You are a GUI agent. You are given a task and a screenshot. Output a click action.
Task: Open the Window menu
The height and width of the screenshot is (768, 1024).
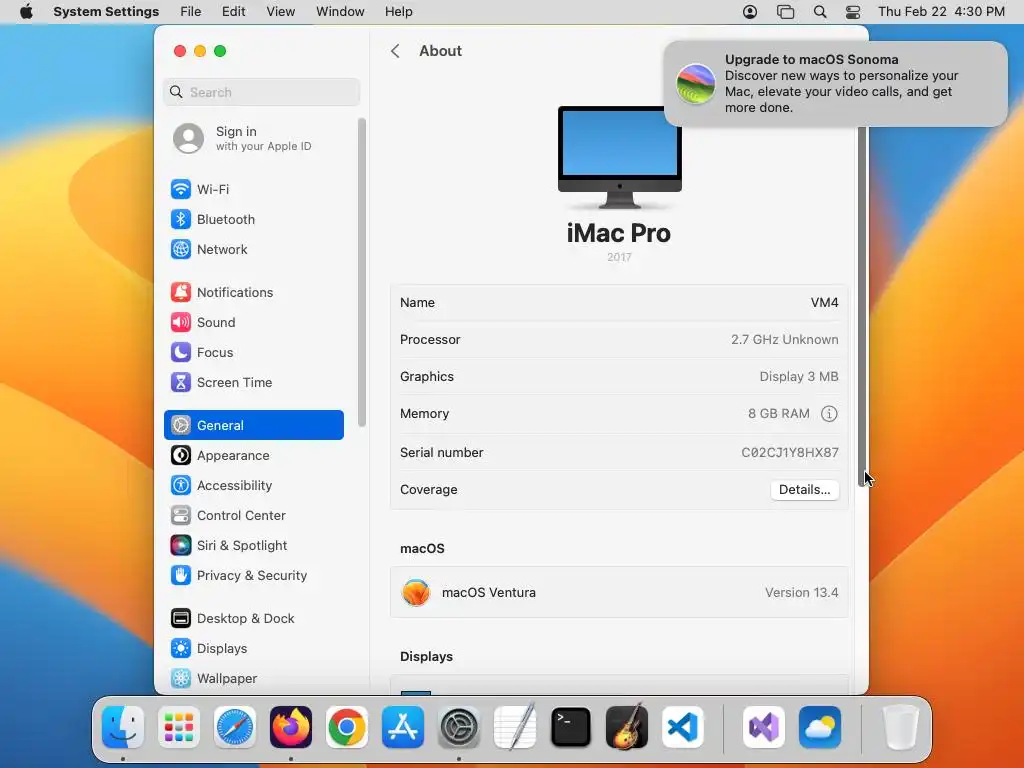pos(340,12)
